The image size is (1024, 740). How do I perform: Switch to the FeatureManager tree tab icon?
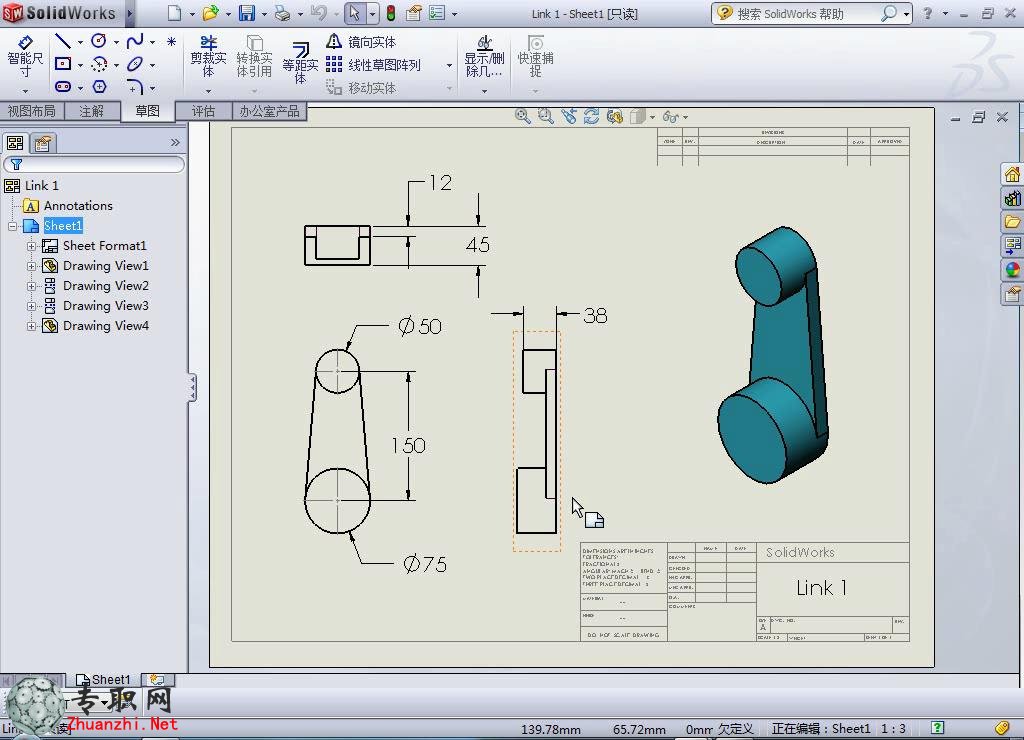(x=15, y=142)
